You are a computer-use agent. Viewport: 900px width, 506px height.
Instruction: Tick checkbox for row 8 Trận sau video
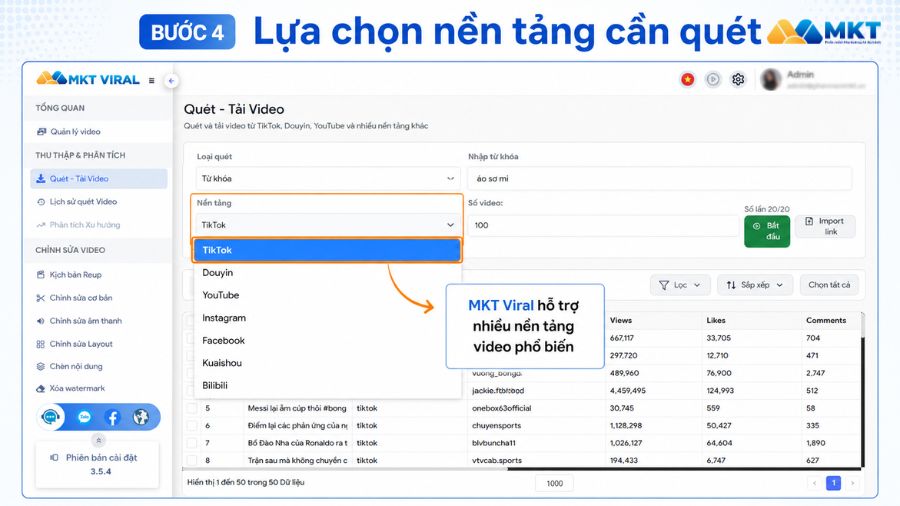tap(192, 460)
